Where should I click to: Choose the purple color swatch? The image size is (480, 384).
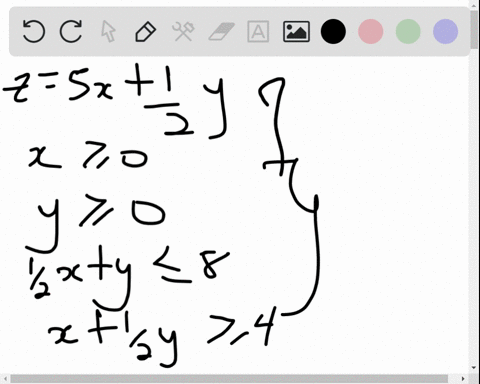coord(445,31)
